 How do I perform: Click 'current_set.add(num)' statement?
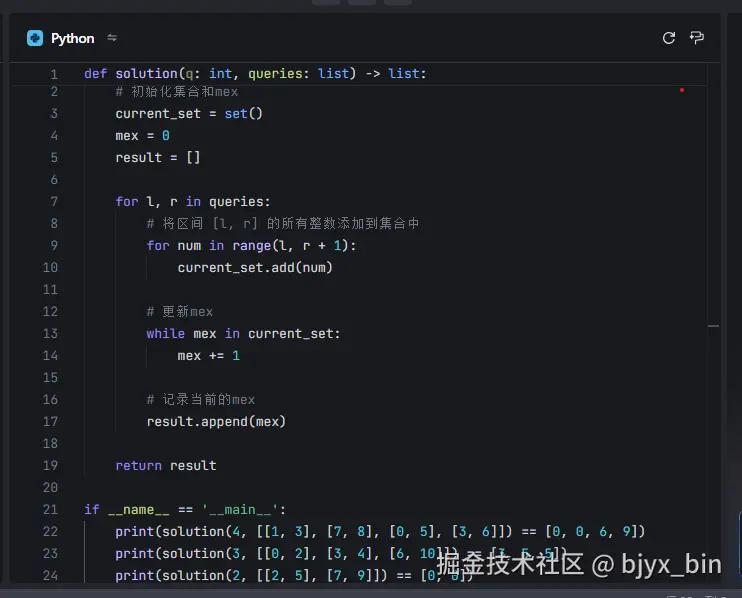click(x=255, y=268)
